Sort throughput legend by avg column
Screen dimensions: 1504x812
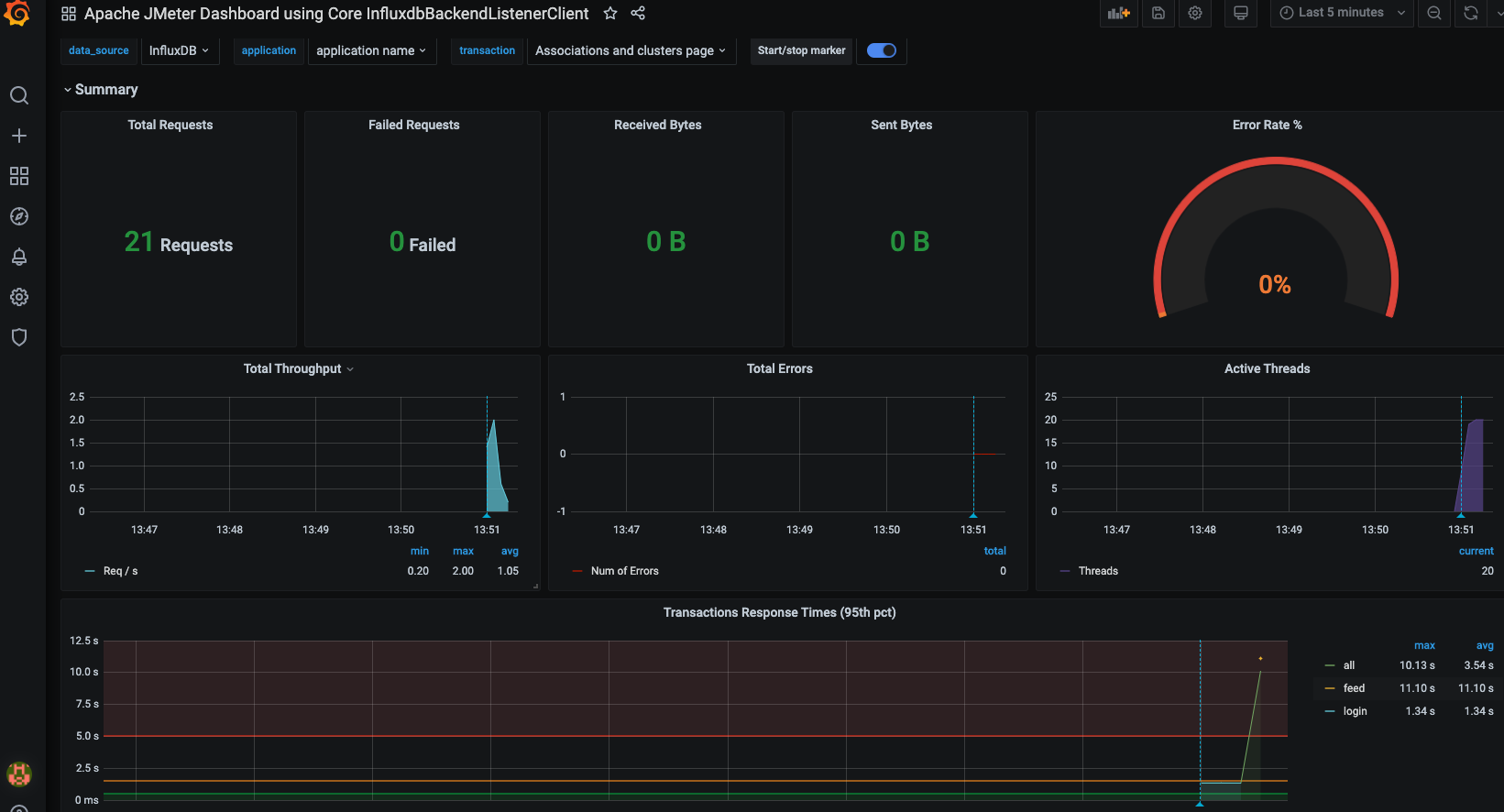[510, 551]
